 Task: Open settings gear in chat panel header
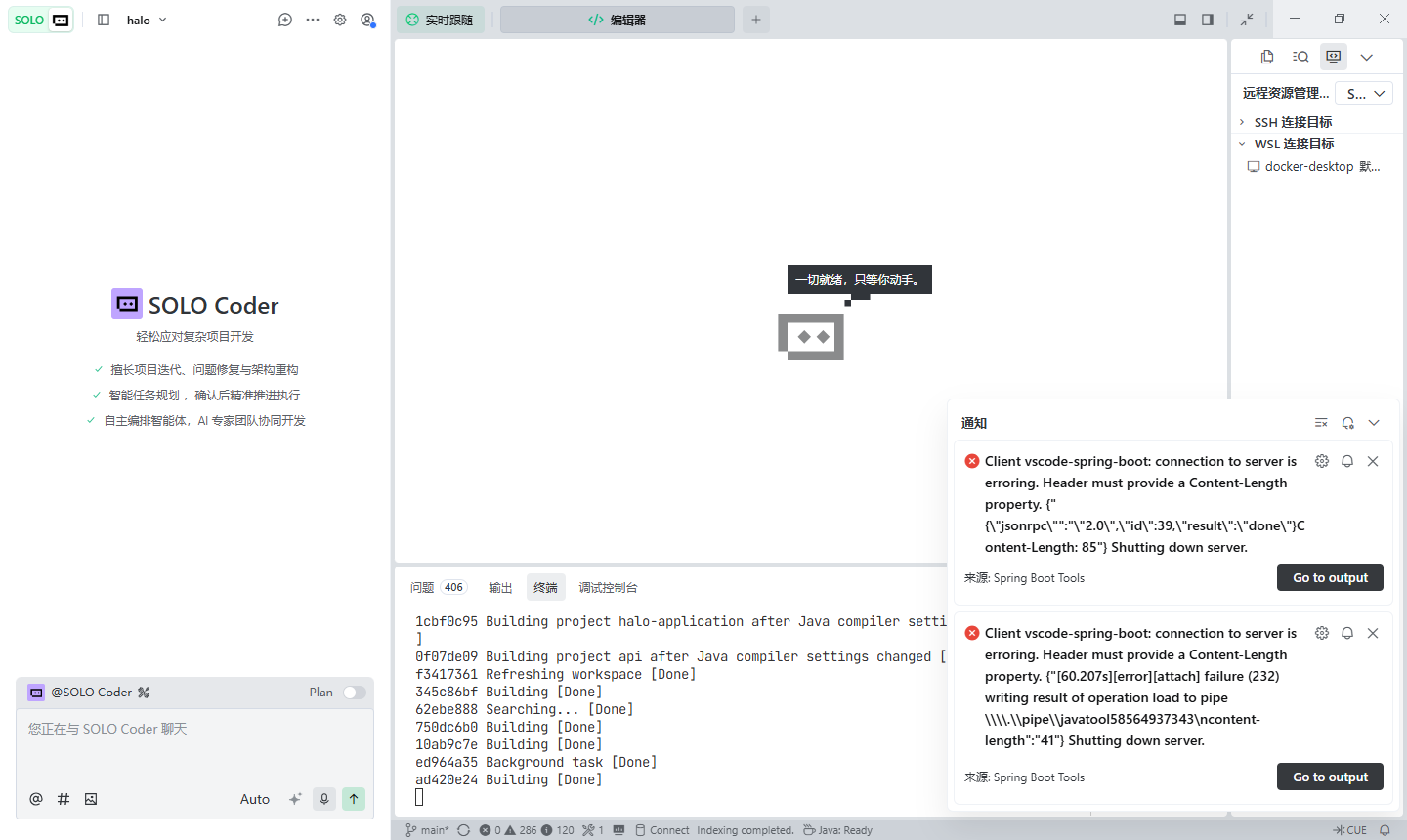click(340, 20)
